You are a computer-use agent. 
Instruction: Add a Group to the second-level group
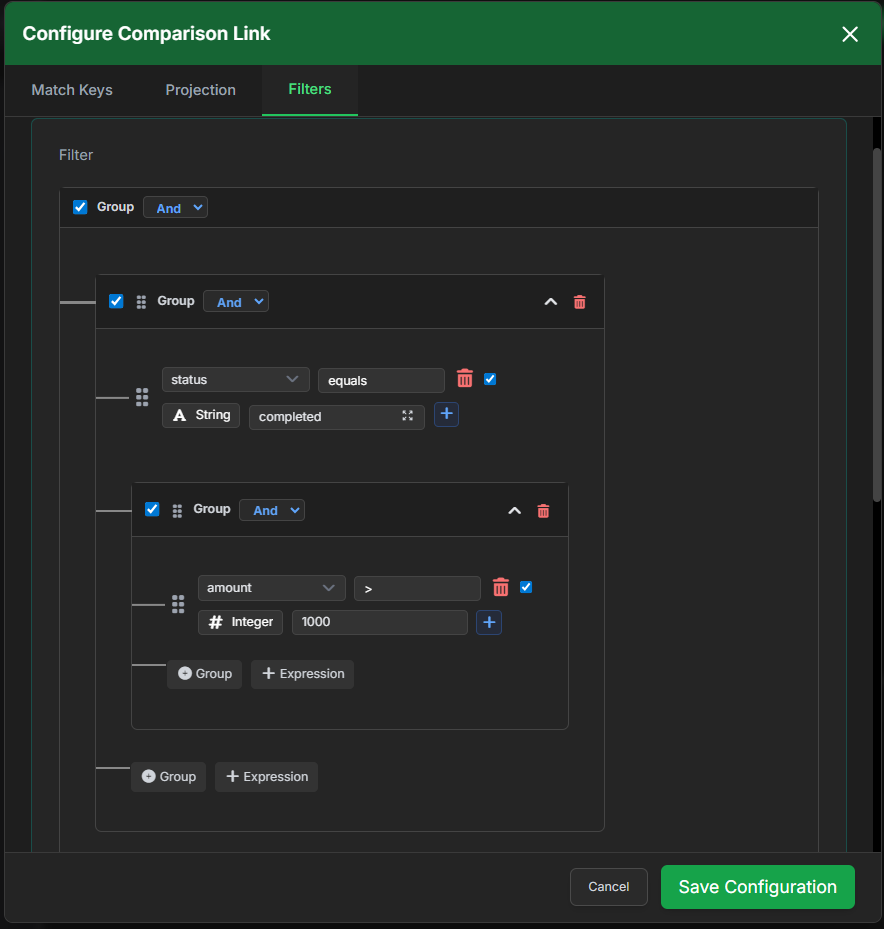click(168, 777)
